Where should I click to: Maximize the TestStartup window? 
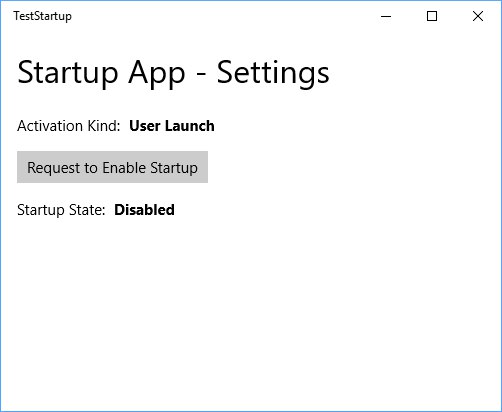[432, 16]
